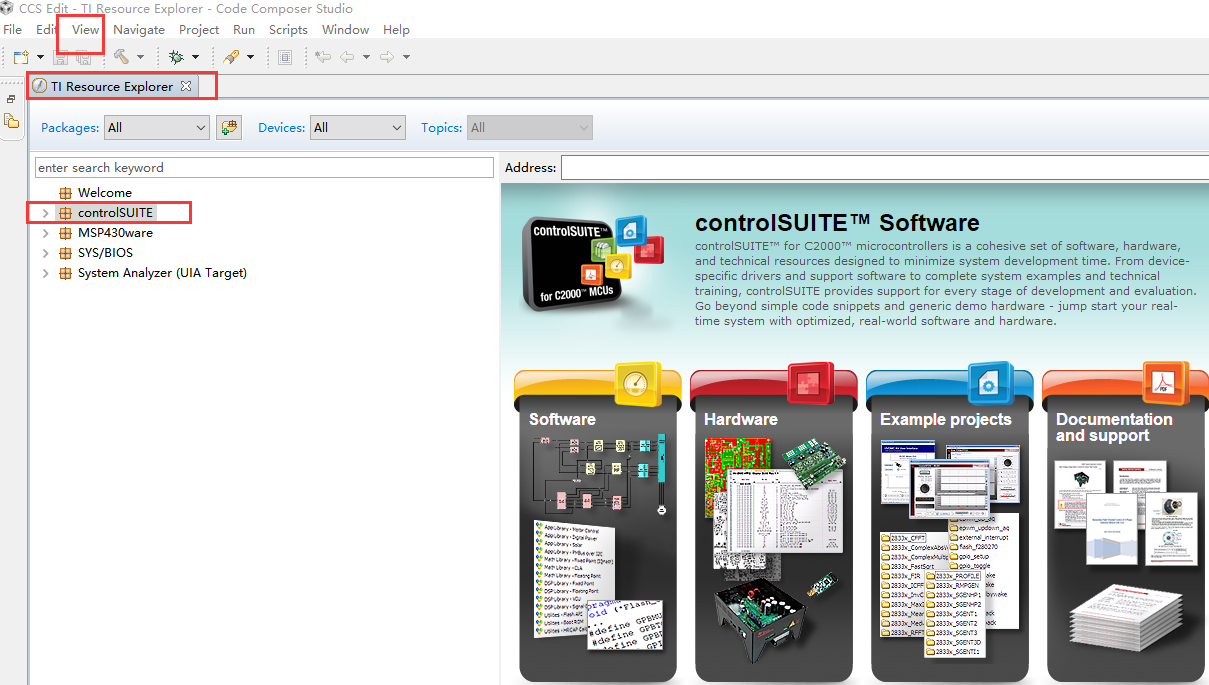Screen dimensions: 1209x685
Task: Click the restore panel icon in left sidebar
Action: [10, 98]
